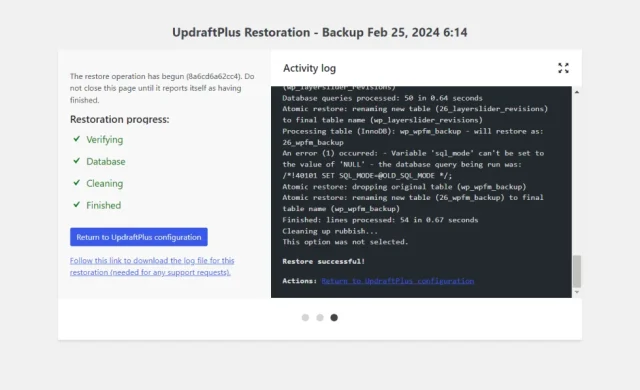Click the Restore successful! message
Image resolution: width=640 pixels, height=390 pixels.
324,261
